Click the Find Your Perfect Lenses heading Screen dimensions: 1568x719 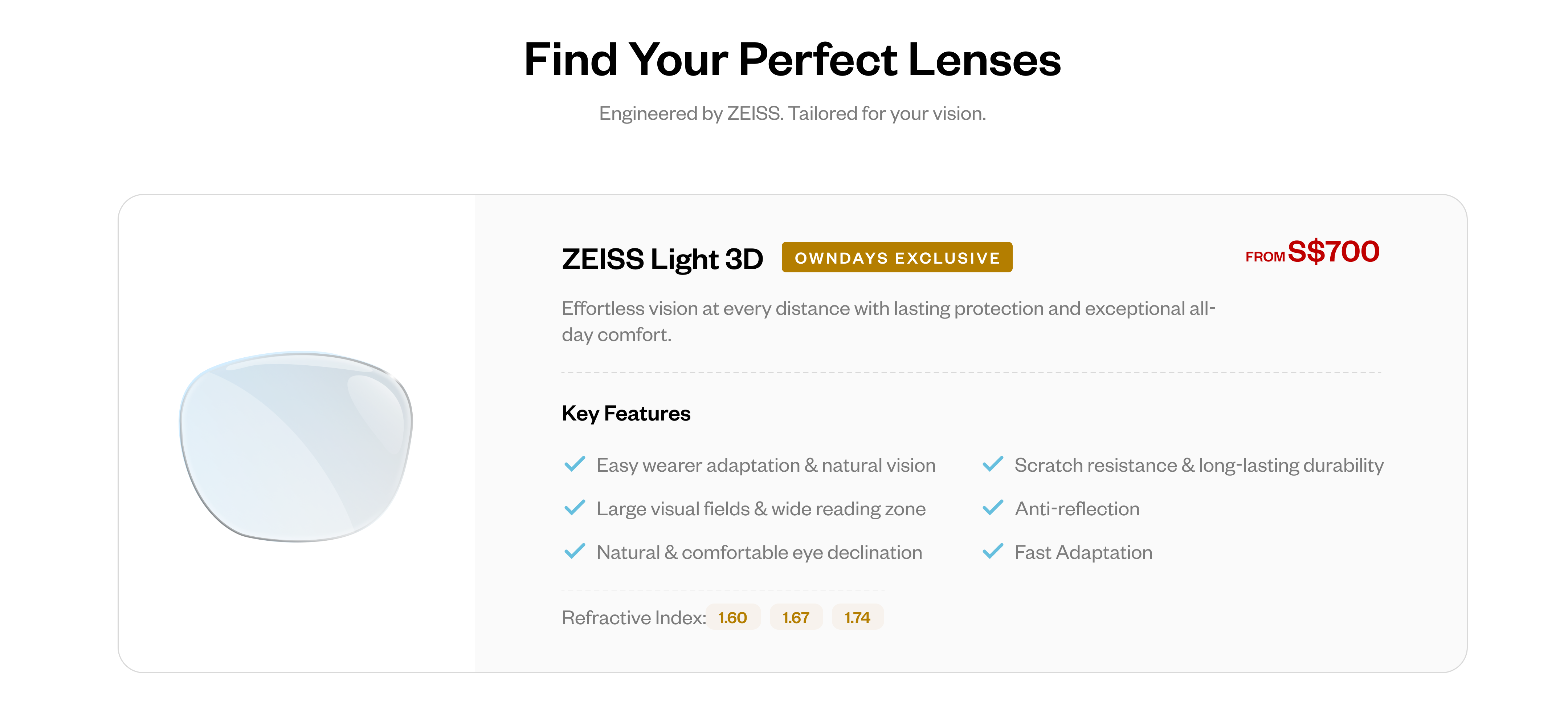tap(792, 60)
